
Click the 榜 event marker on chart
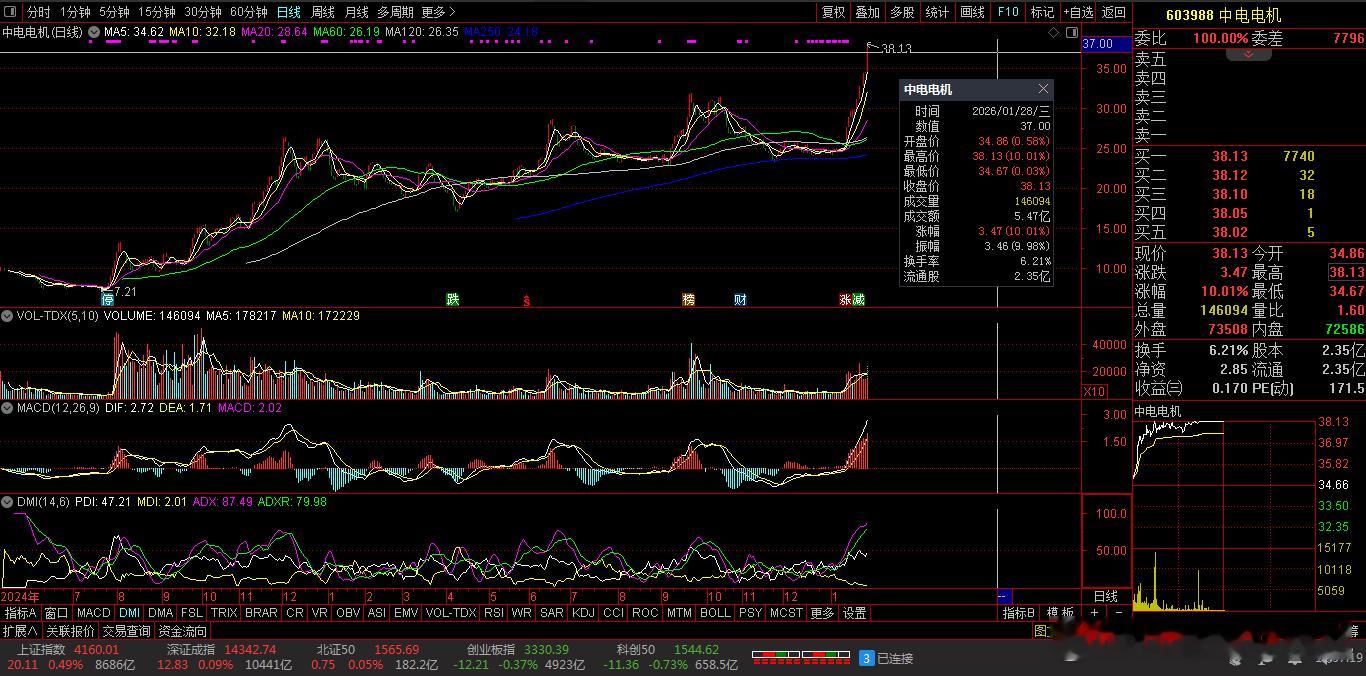pyautogui.click(x=688, y=299)
